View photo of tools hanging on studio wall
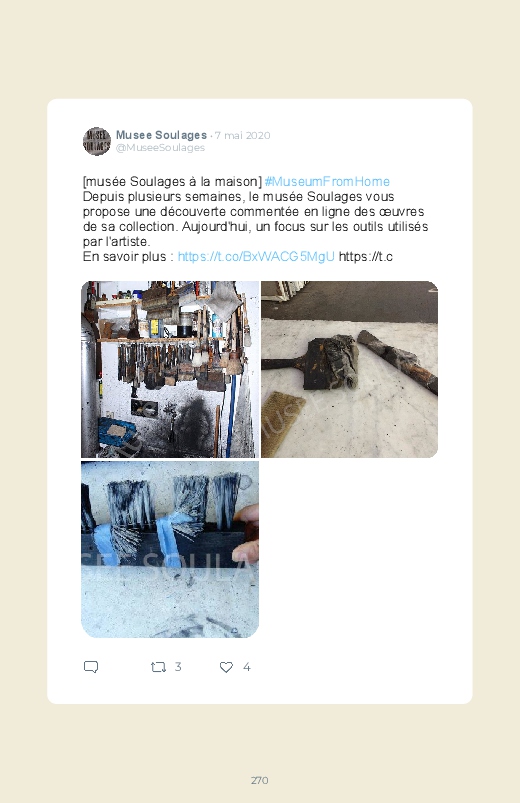The width and height of the screenshot is (520, 803). pos(170,369)
